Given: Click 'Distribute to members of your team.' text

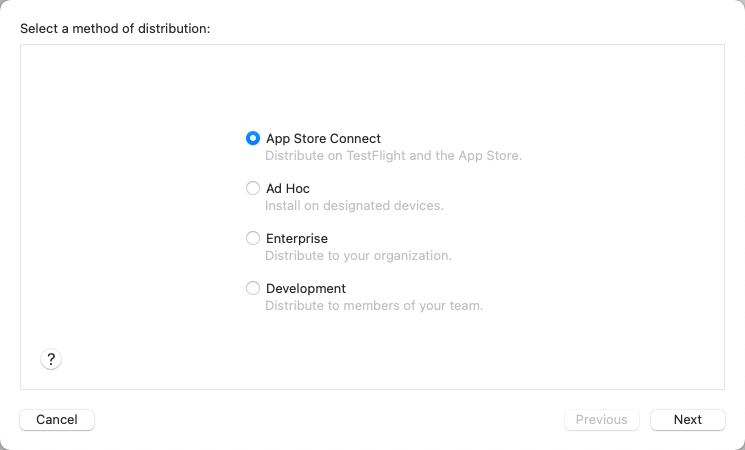Looking at the screenshot, I should pyautogui.click(x=374, y=306).
